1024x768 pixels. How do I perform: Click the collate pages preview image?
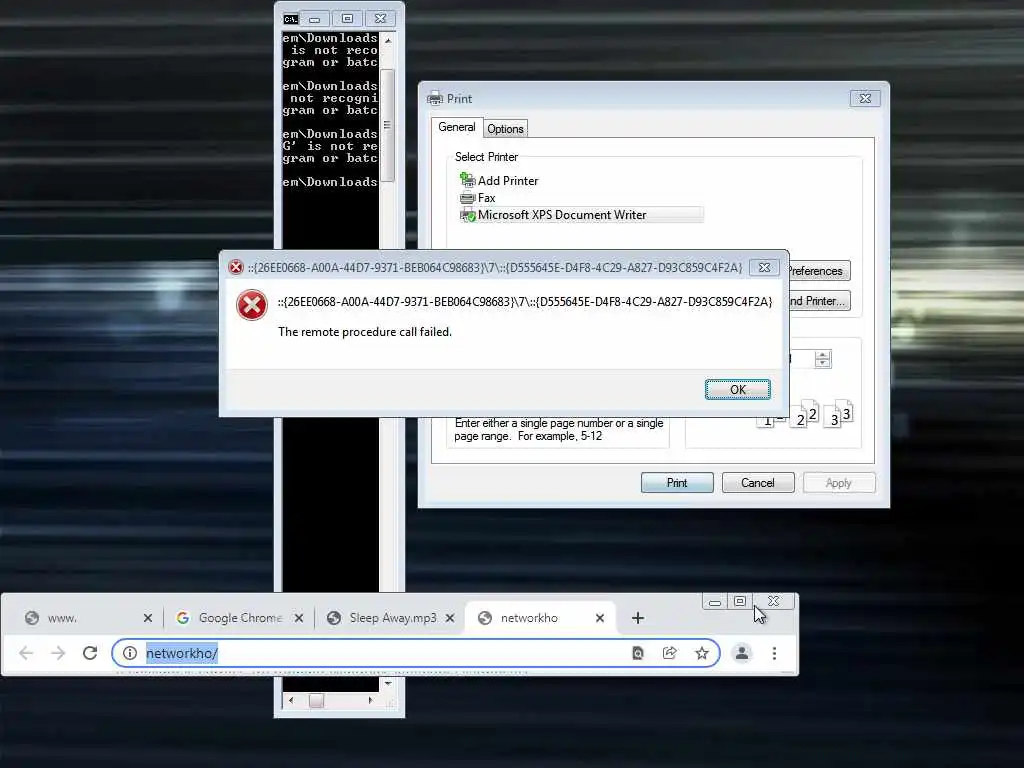tap(805, 414)
